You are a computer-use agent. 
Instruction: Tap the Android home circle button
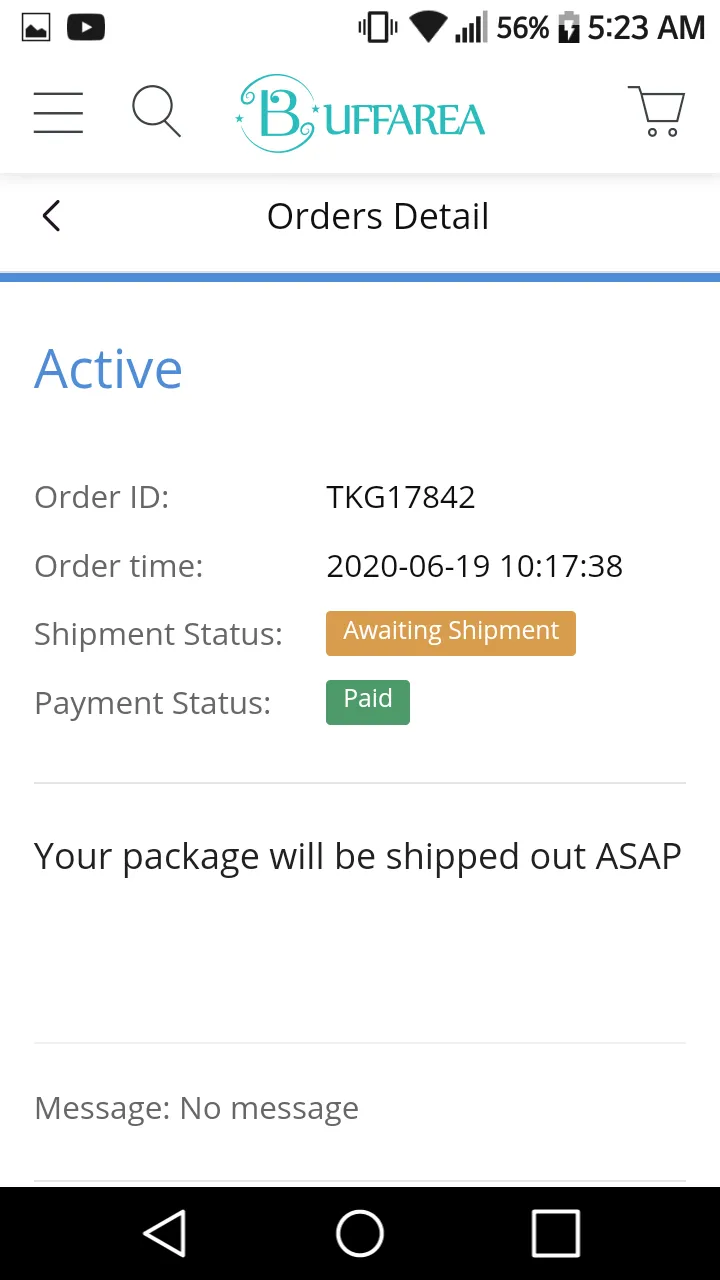tap(360, 1233)
